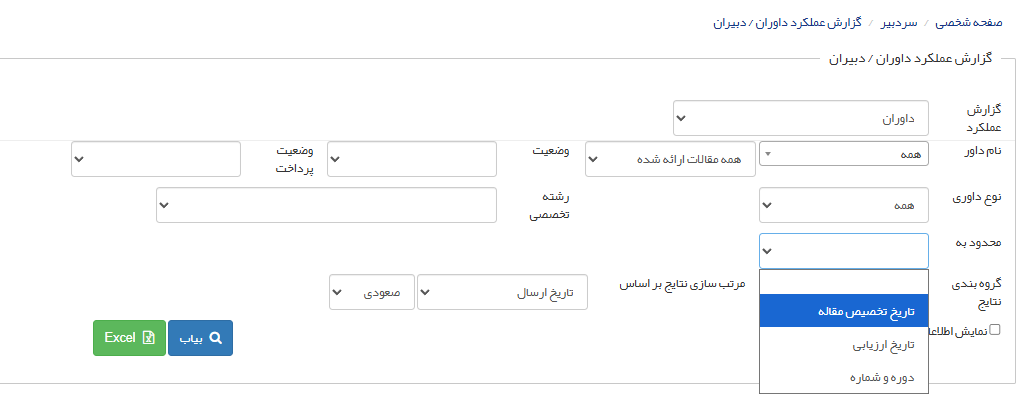This screenshot has height=408, width=1028.
Task: Choose تاریخ ارزیابی from the dropdown list
Action: [844, 345]
